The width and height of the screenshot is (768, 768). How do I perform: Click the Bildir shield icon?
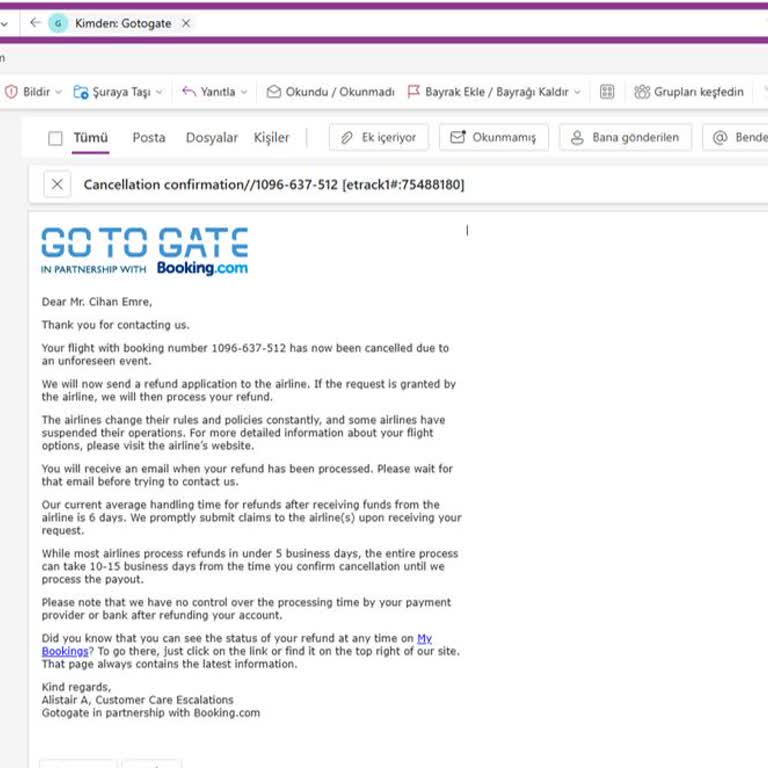coord(11,92)
